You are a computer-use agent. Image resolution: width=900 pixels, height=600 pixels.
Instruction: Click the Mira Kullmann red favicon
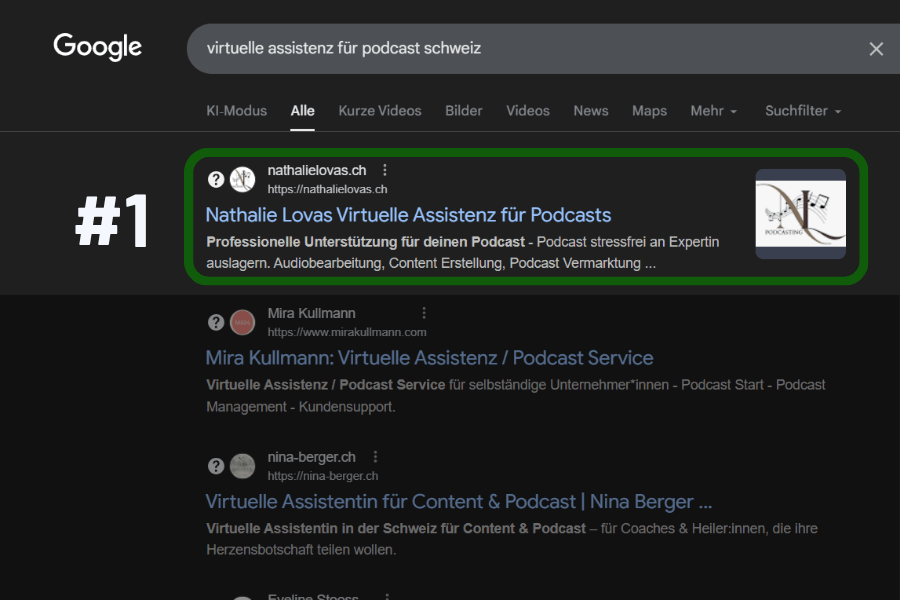243,323
